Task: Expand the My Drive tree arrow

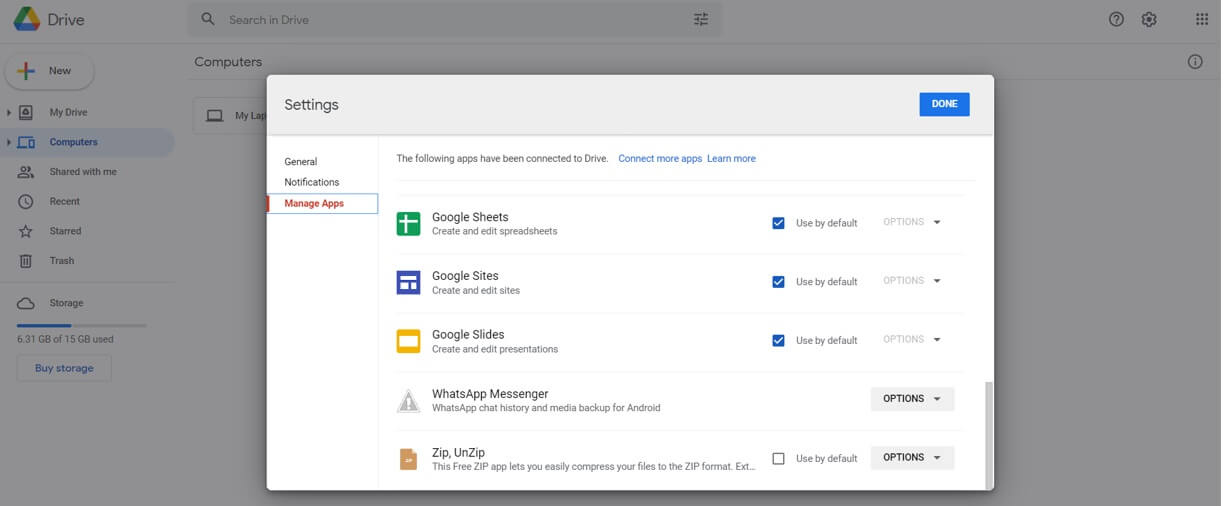Action: 9,113
